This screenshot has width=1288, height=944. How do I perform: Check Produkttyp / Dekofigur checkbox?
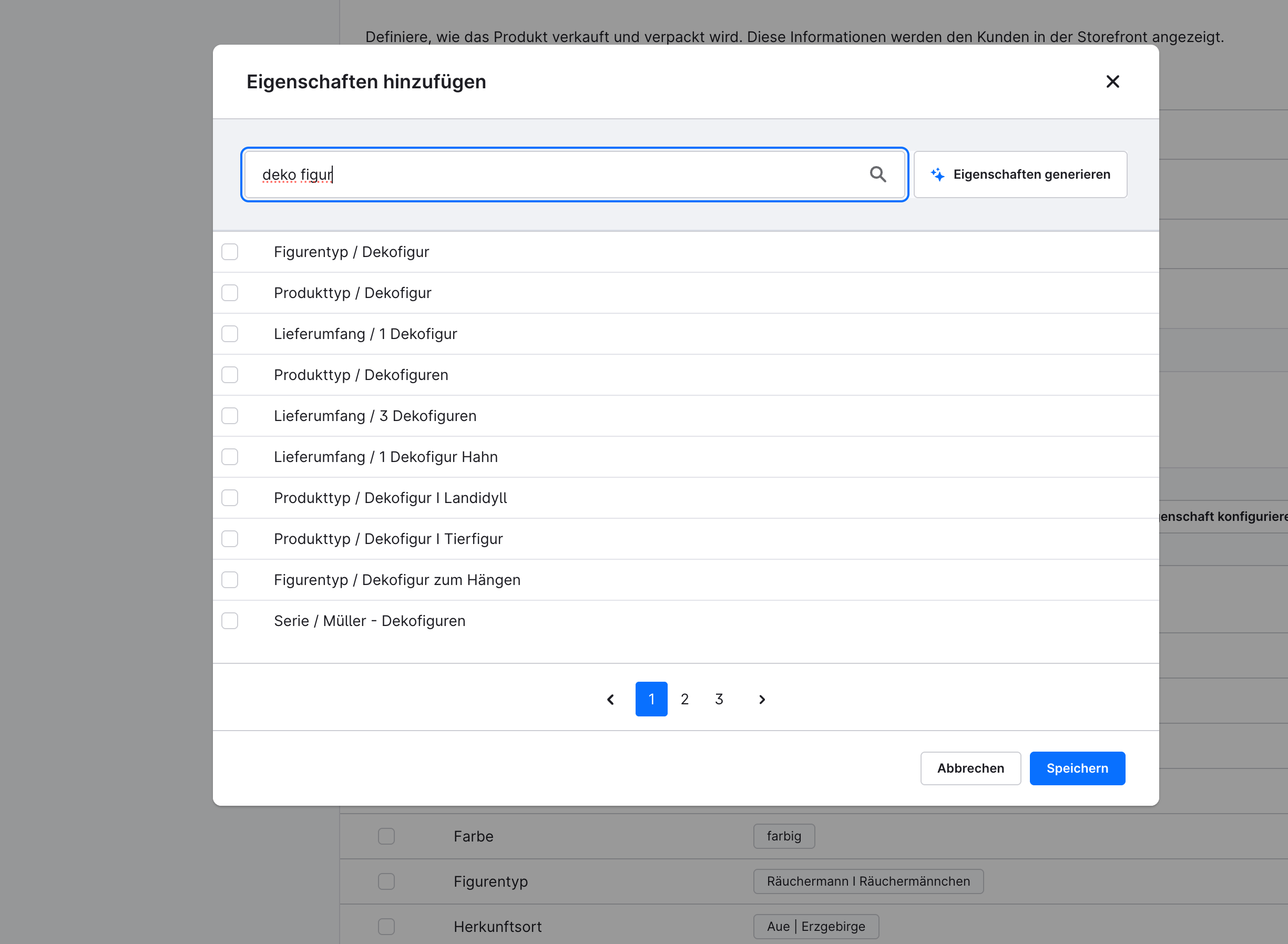(230, 293)
